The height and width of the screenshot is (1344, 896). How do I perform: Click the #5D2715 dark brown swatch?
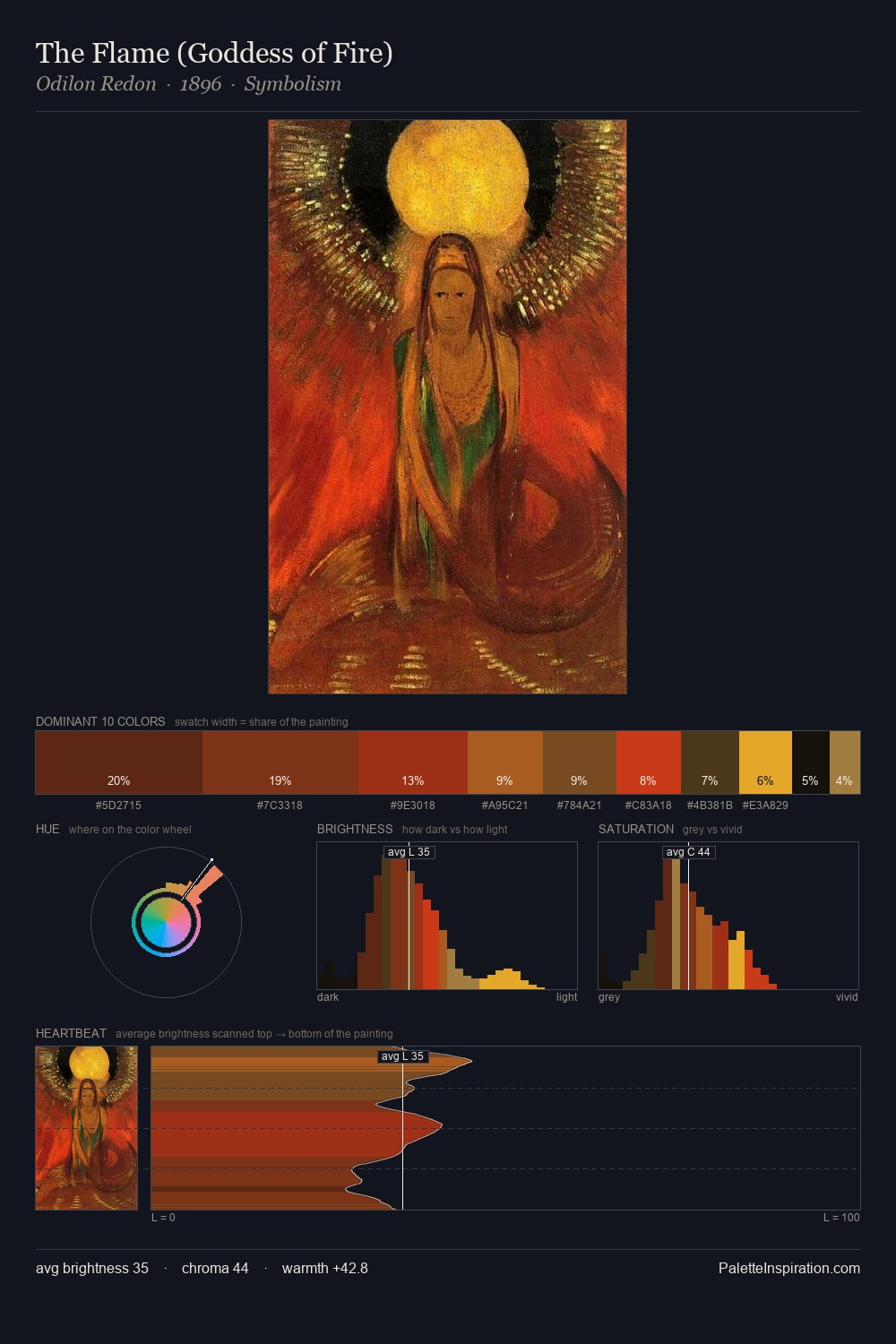(x=119, y=762)
